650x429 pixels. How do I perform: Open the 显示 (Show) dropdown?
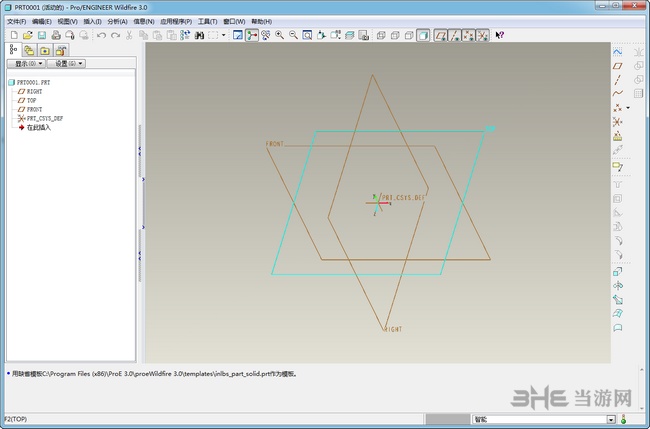[28, 64]
